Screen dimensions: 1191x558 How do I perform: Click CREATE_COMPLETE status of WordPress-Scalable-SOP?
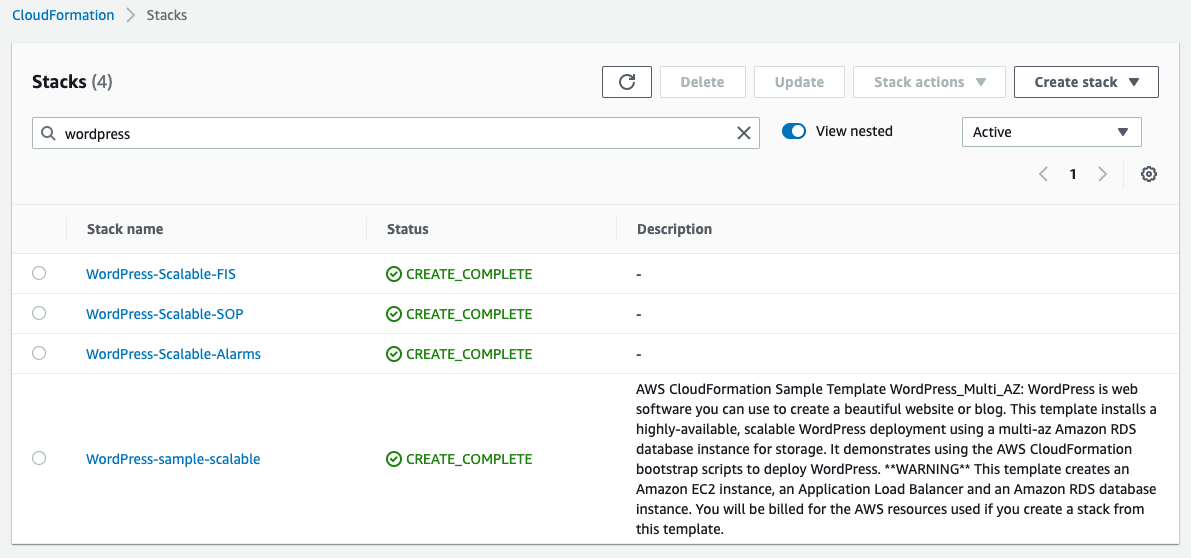[x=469, y=314]
